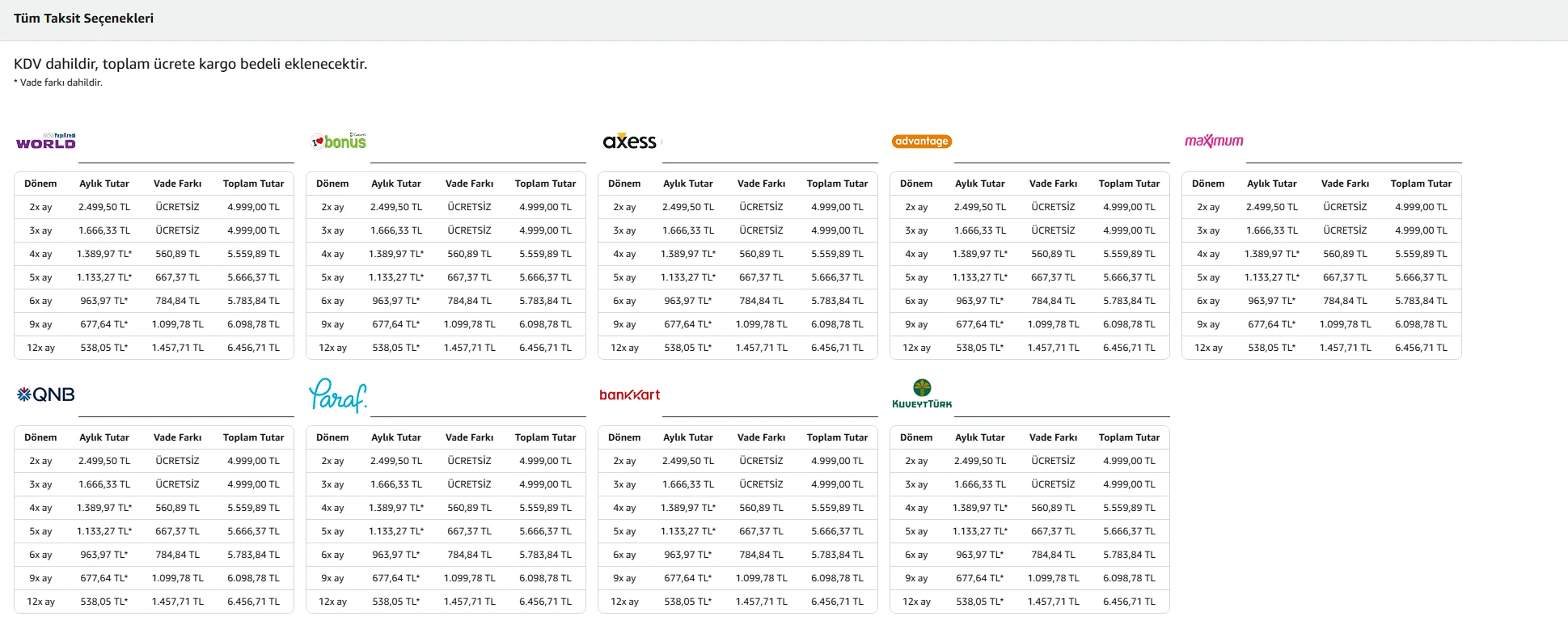1568x625 pixels.
Task: Select the Axess card logo
Action: tap(629, 141)
